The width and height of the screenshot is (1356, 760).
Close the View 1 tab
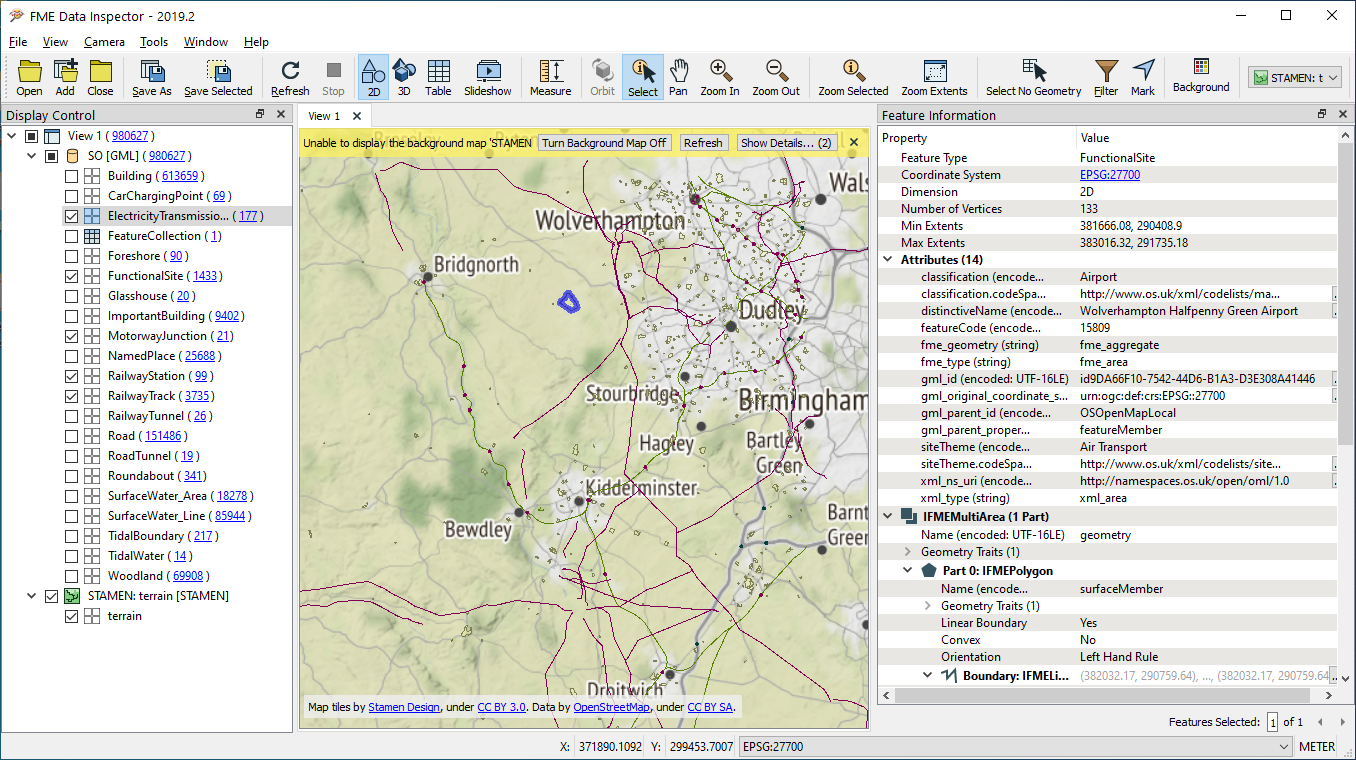tap(357, 116)
